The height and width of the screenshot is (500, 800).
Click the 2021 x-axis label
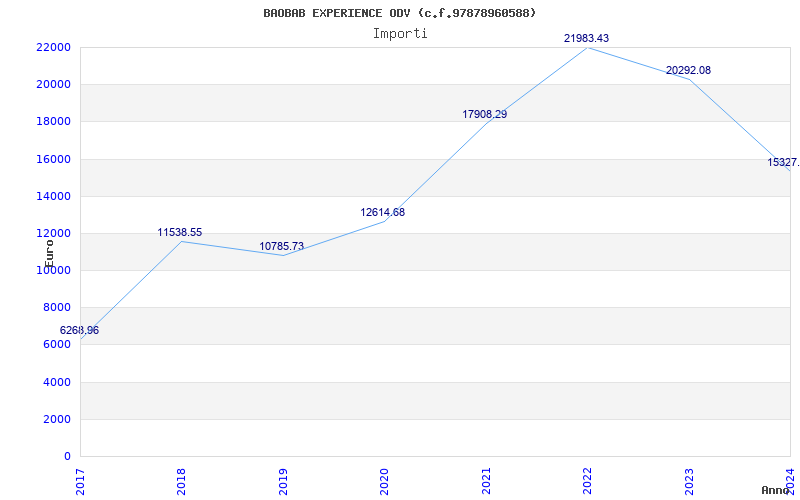click(486, 482)
